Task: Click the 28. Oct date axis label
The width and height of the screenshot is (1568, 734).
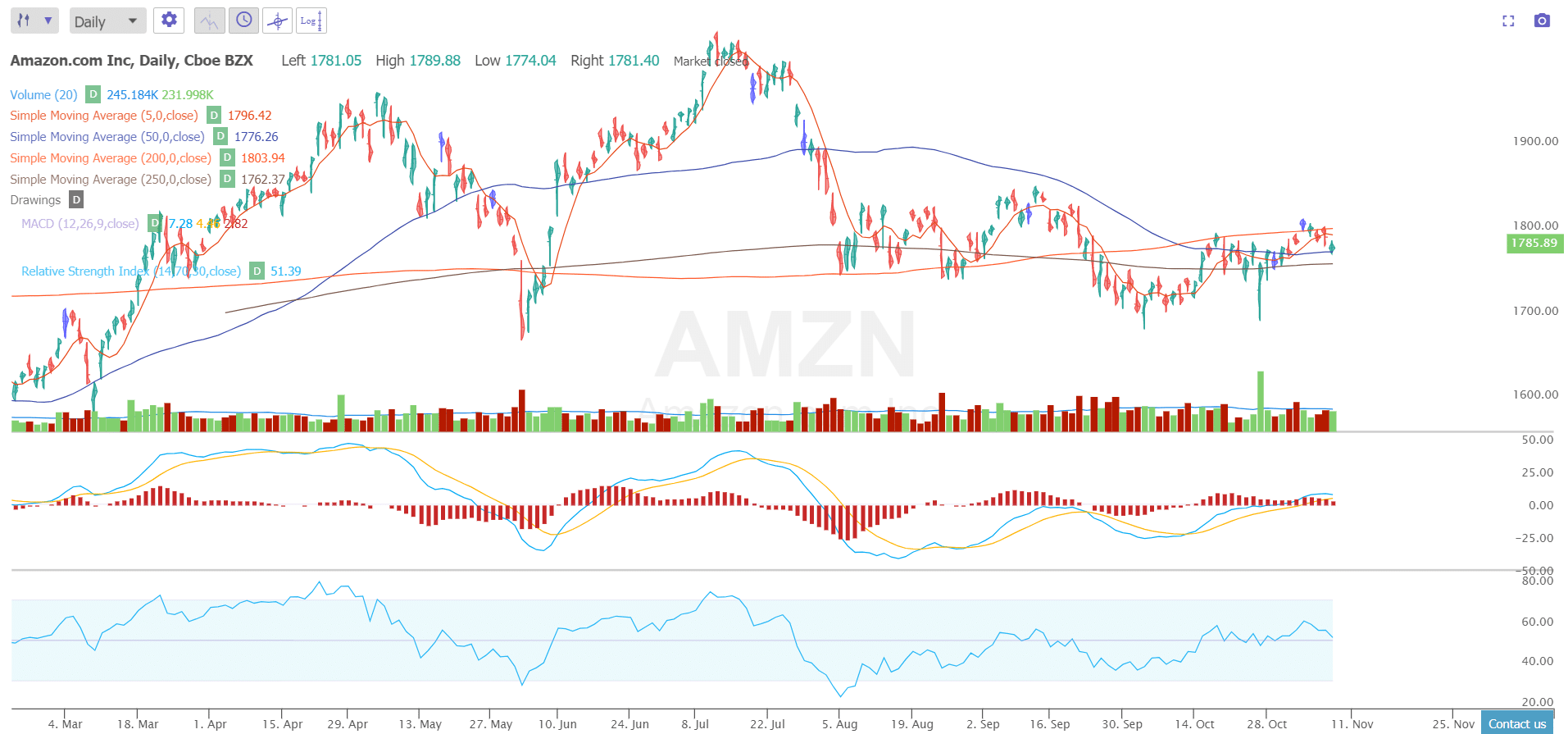Action: click(1267, 724)
